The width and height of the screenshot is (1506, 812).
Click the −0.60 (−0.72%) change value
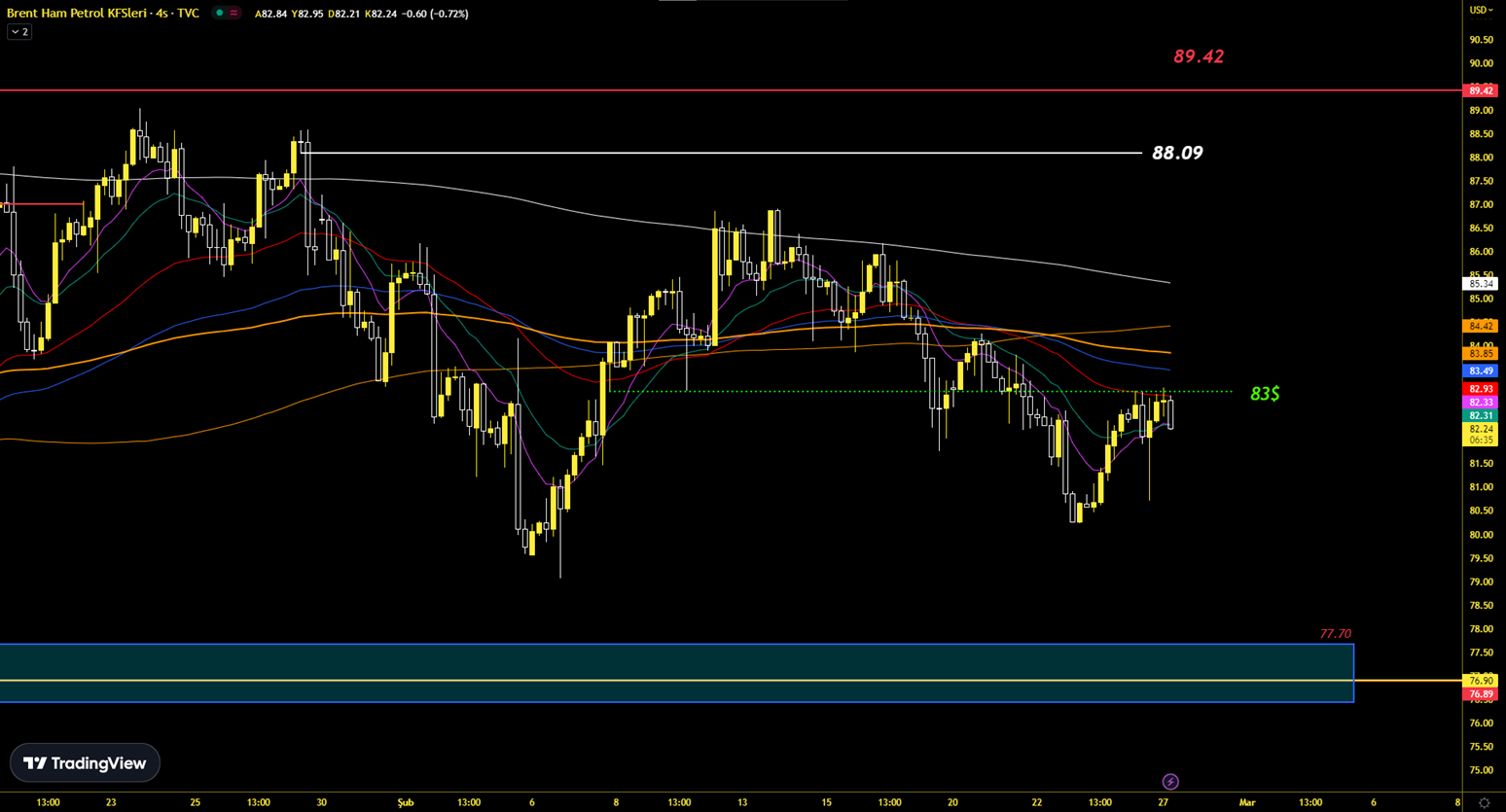point(435,14)
